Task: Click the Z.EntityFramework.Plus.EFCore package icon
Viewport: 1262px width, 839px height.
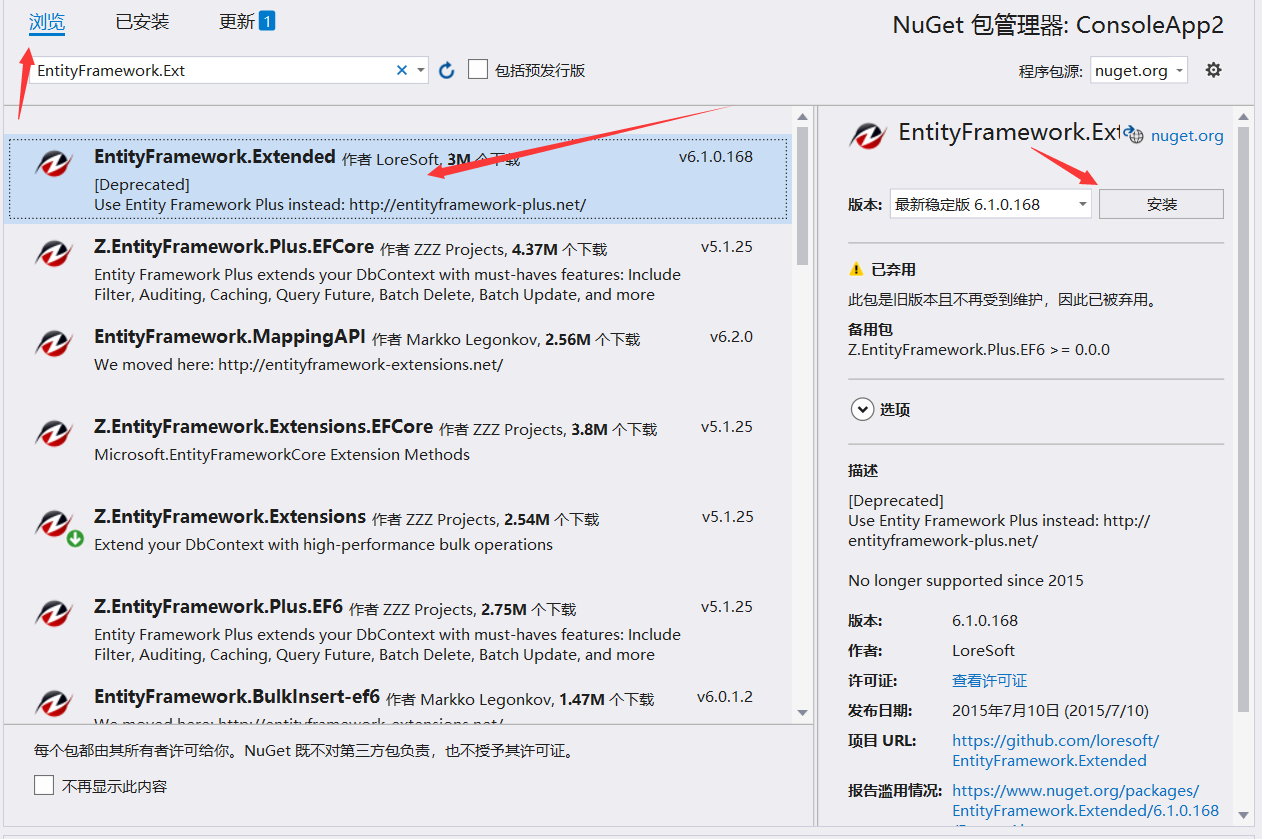Action: tap(53, 253)
